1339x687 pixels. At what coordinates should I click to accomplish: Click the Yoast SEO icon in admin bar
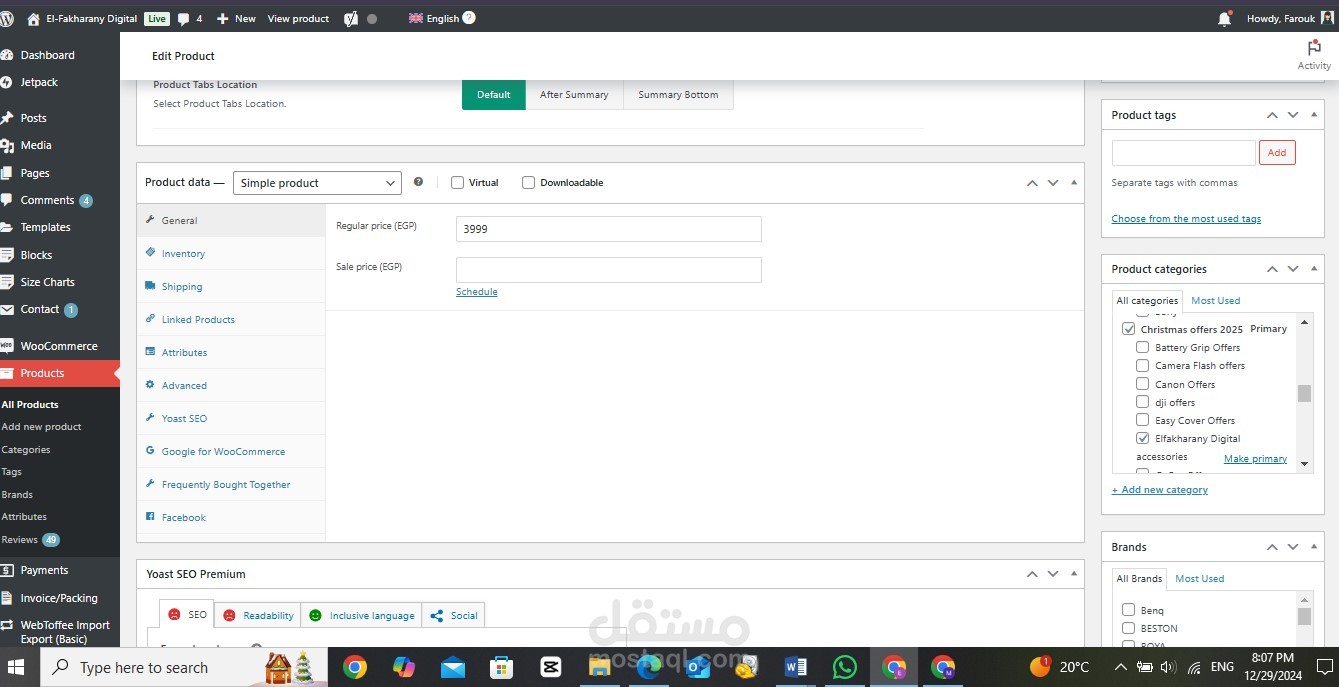[351, 18]
